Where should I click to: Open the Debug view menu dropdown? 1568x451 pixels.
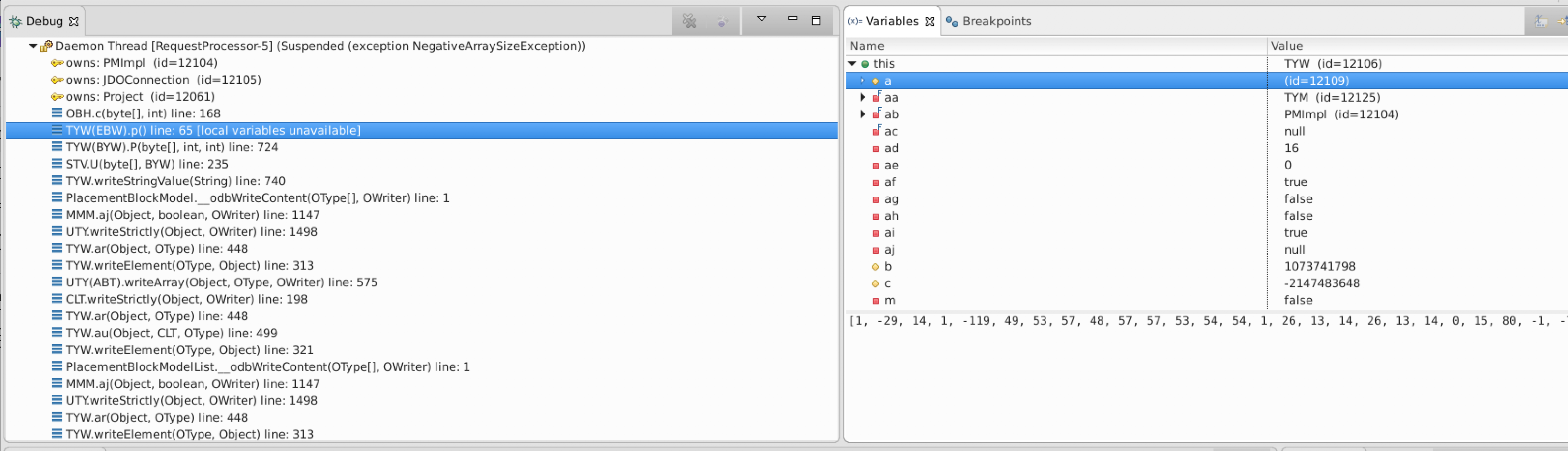tap(761, 19)
